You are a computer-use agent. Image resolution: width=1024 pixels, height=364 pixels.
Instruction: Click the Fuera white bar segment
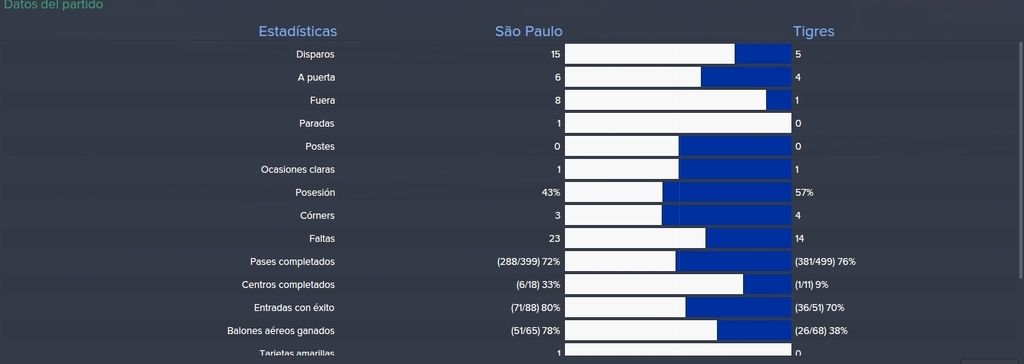[665, 100]
